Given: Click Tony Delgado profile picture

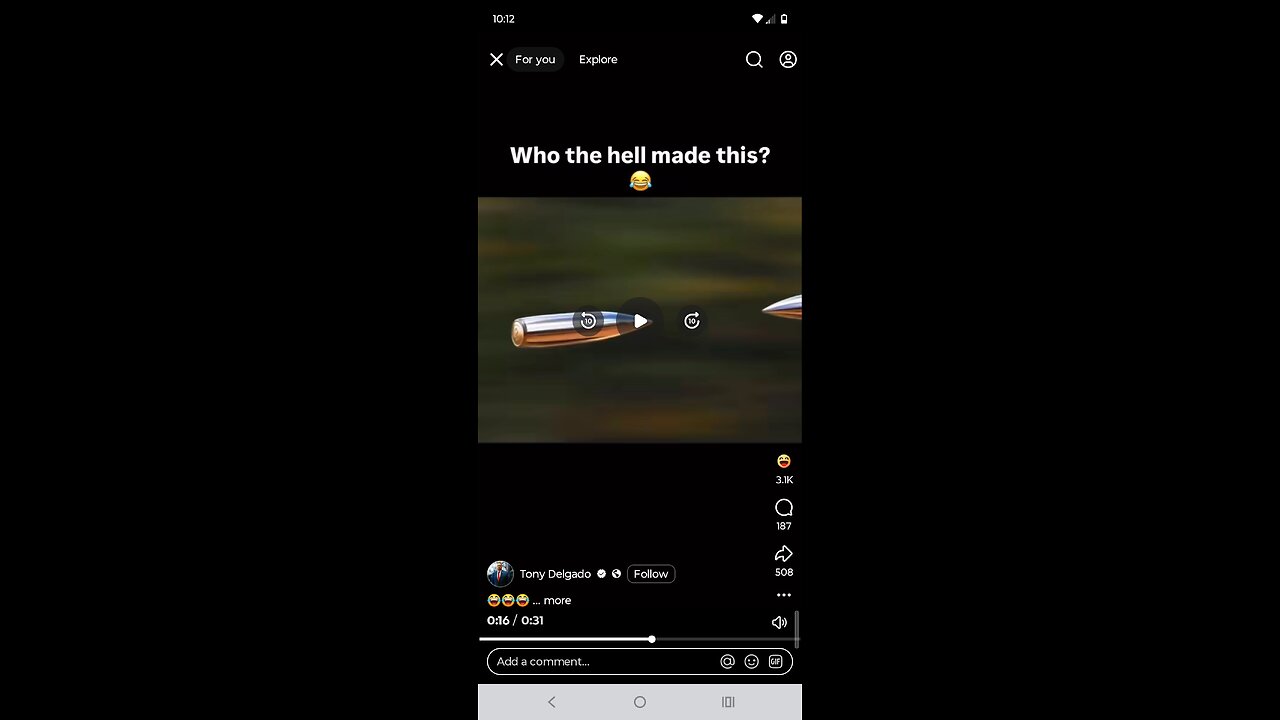Looking at the screenshot, I should tap(500, 574).
